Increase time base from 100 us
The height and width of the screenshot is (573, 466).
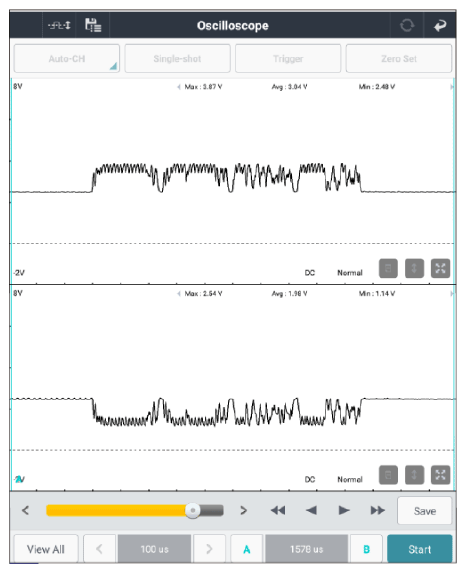point(209,549)
